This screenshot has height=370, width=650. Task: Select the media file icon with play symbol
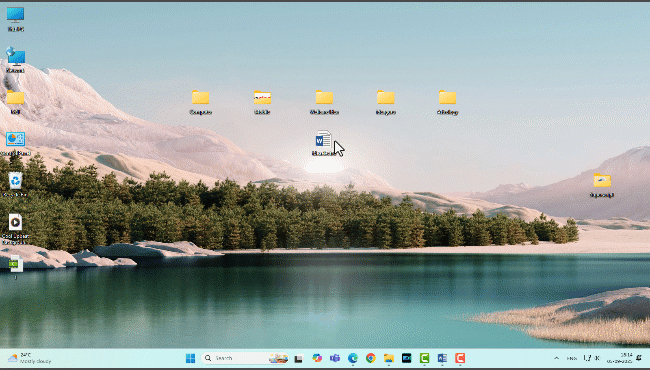[15, 229]
